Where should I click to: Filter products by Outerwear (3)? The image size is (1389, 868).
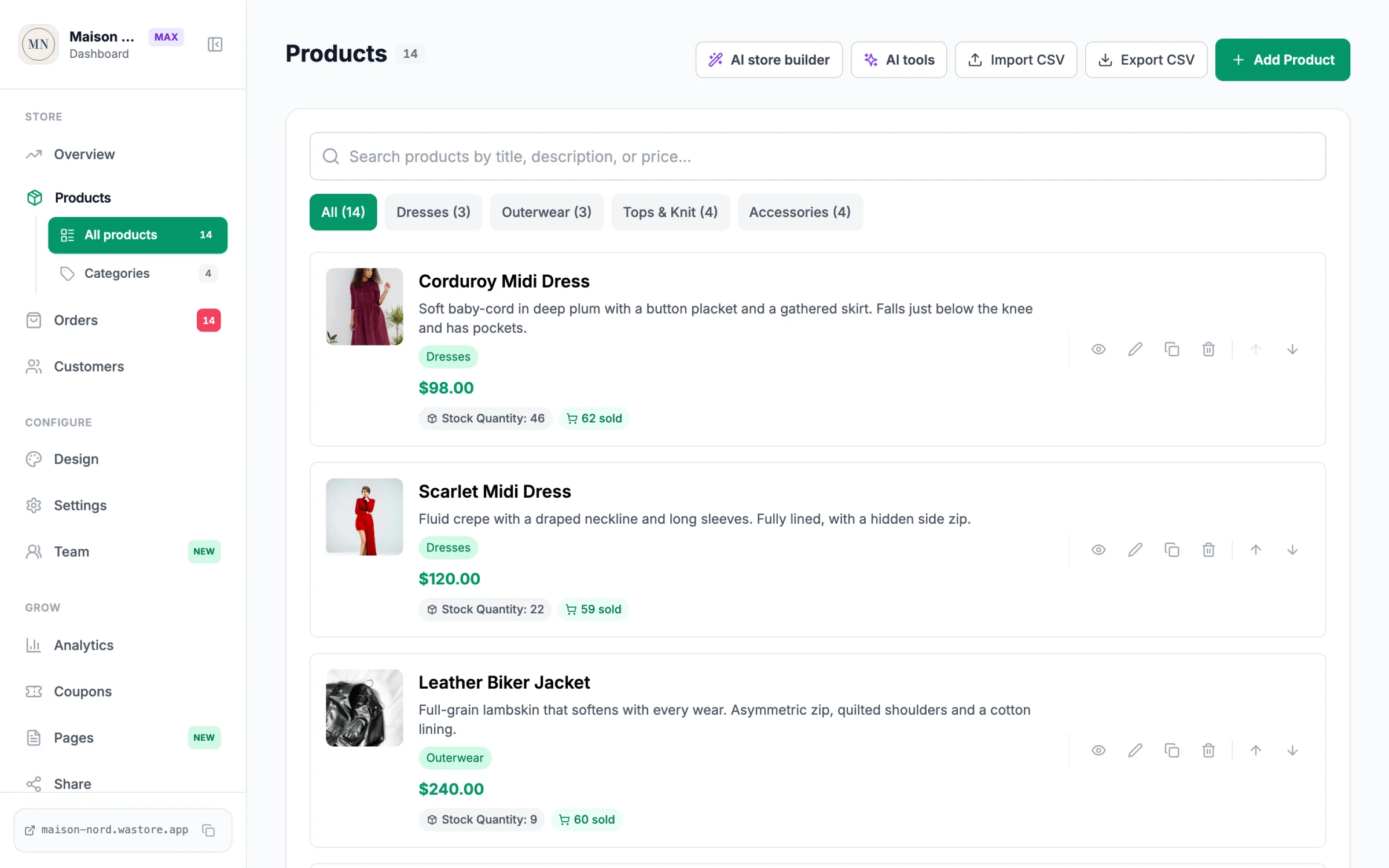point(546,212)
